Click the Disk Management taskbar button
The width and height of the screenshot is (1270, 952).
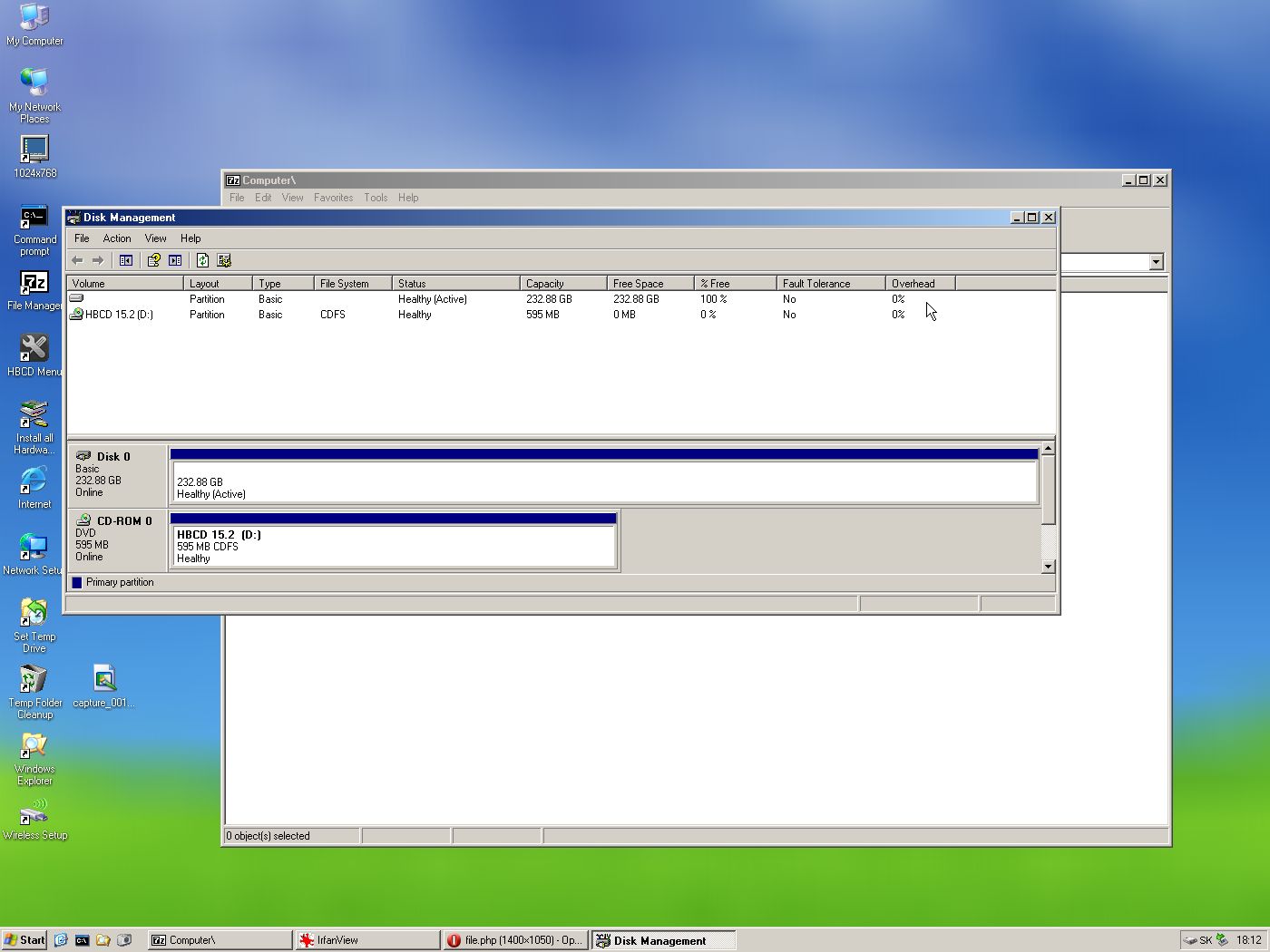click(x=664, y=940)
